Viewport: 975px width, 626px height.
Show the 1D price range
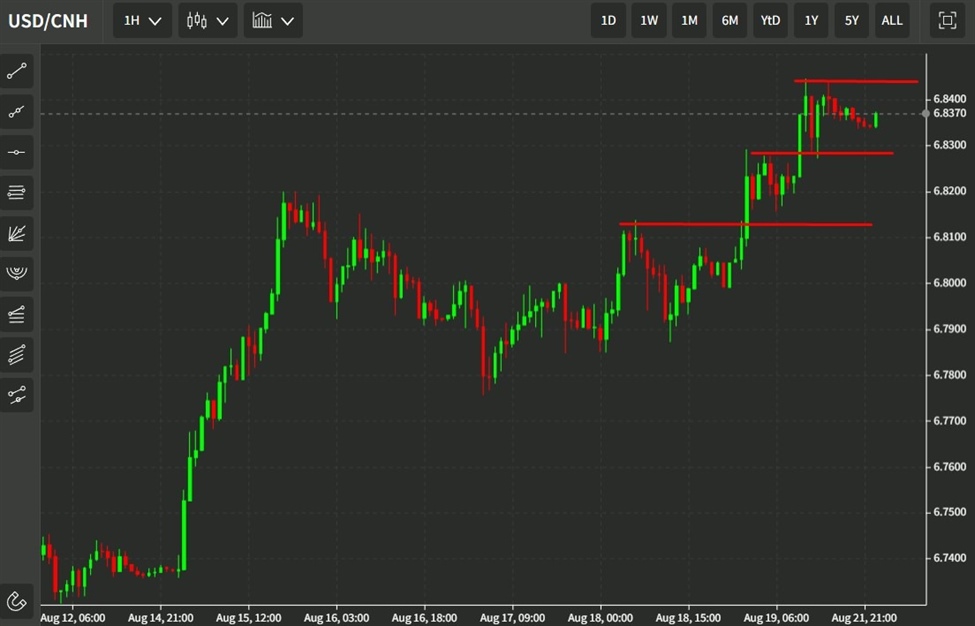[608, 20]
